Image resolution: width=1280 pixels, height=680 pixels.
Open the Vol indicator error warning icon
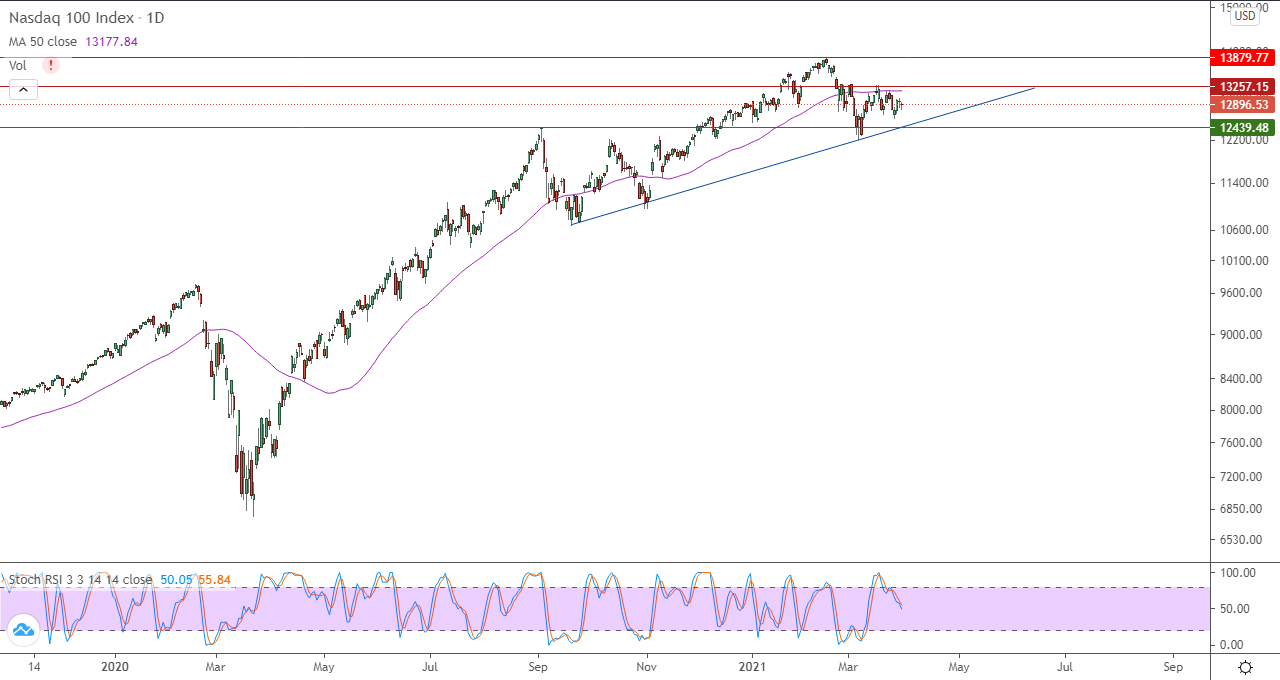pyautogui.click(x=51, y=65)
